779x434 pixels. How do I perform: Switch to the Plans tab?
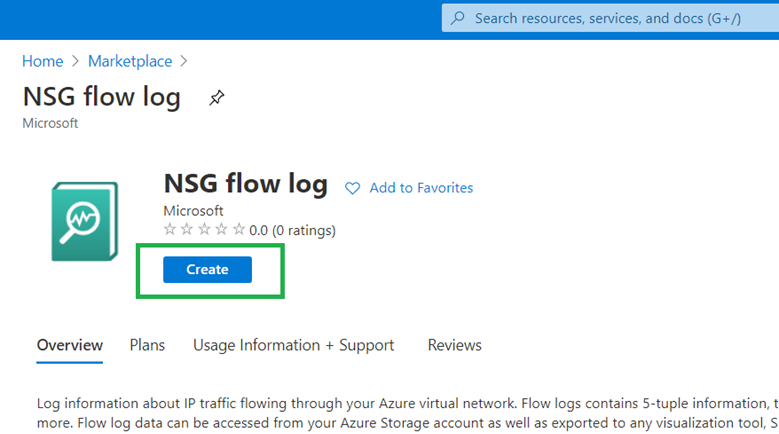pyautogui.click(x=147, y=345)
